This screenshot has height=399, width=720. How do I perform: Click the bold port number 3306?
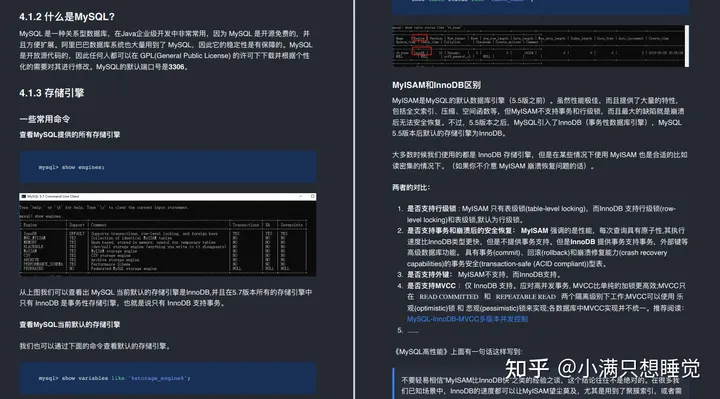pyautogui.click(x=176, y=67)
